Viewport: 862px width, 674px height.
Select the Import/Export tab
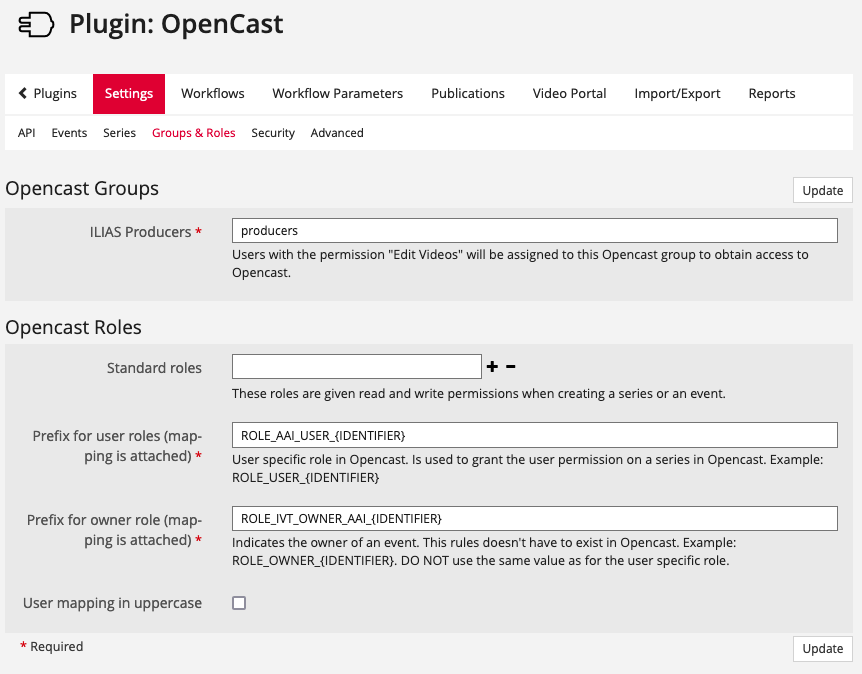[677, 94]
